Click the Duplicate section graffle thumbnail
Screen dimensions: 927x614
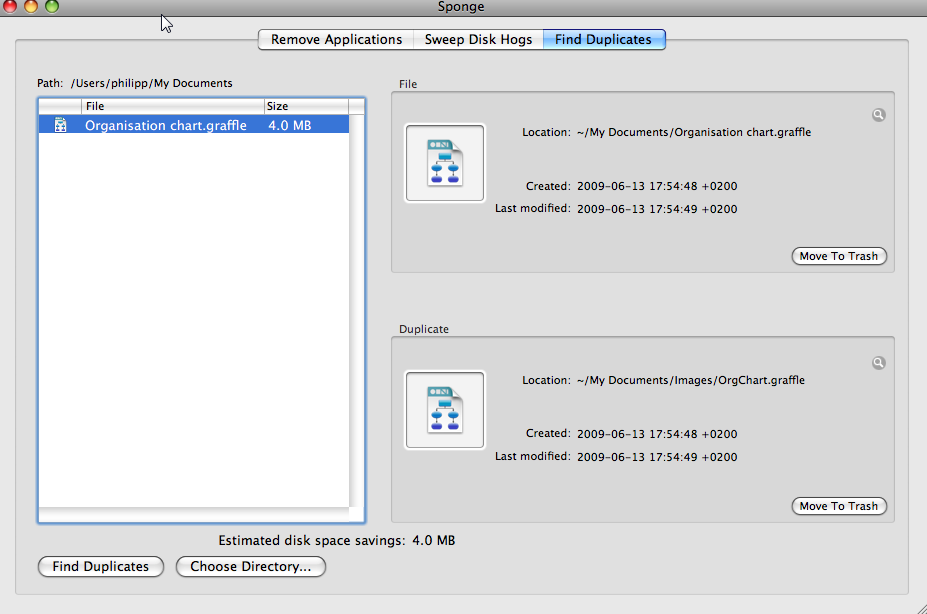point(445,410)
